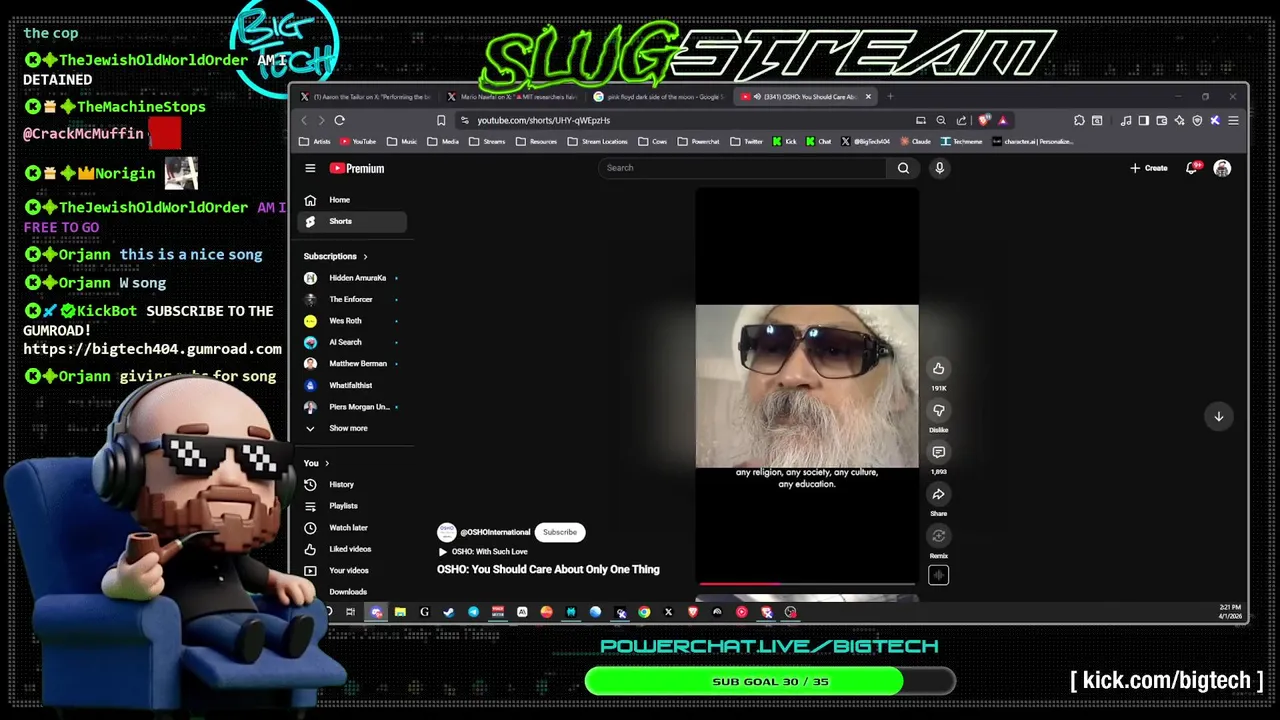Open the Stream Locations bookmarks folder
Image resolution: width=1280 pixels, height=720 pixels.
point(597,141)
